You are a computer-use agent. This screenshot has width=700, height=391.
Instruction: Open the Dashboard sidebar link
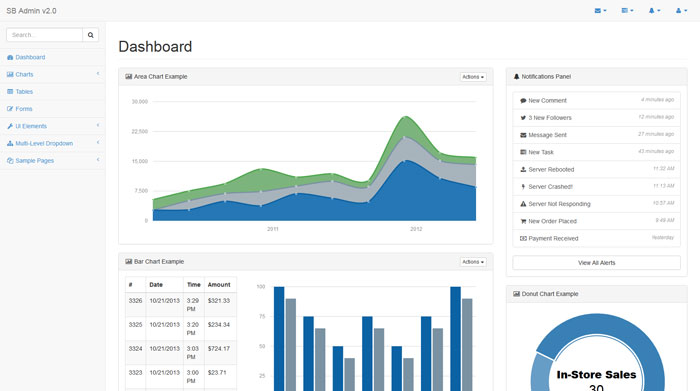pos(52,58)
